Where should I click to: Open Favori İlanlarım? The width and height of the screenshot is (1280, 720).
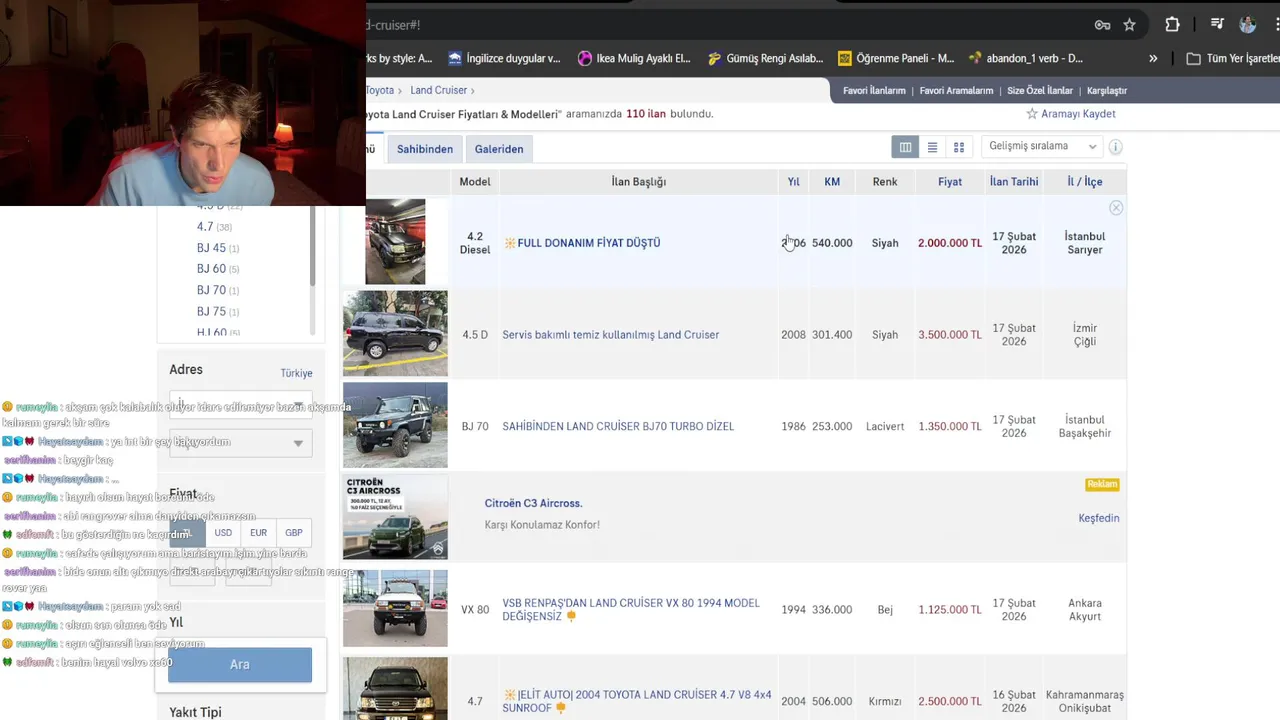[x=874, y=90]
